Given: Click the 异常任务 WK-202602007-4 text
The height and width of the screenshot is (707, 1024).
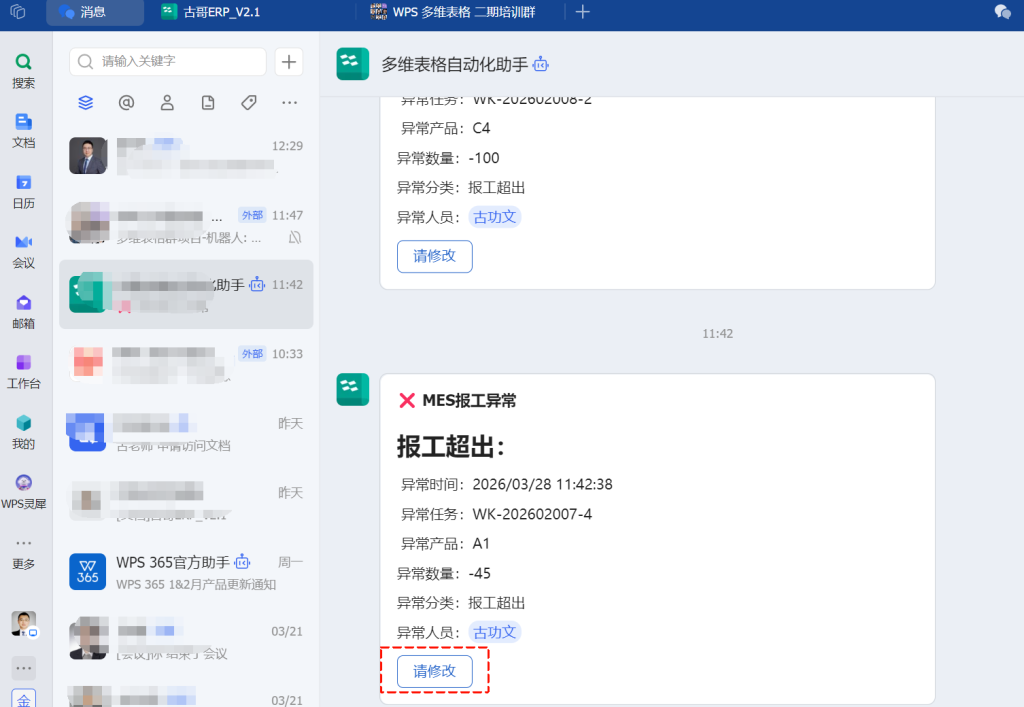Looking at the screenshot, I should coord(496,514).
